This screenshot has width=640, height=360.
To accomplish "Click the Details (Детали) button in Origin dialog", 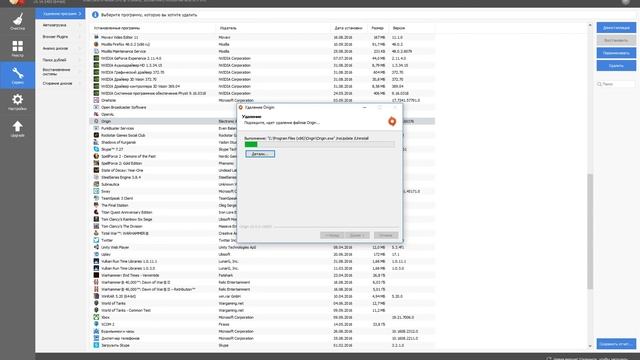I will point(260,154).
